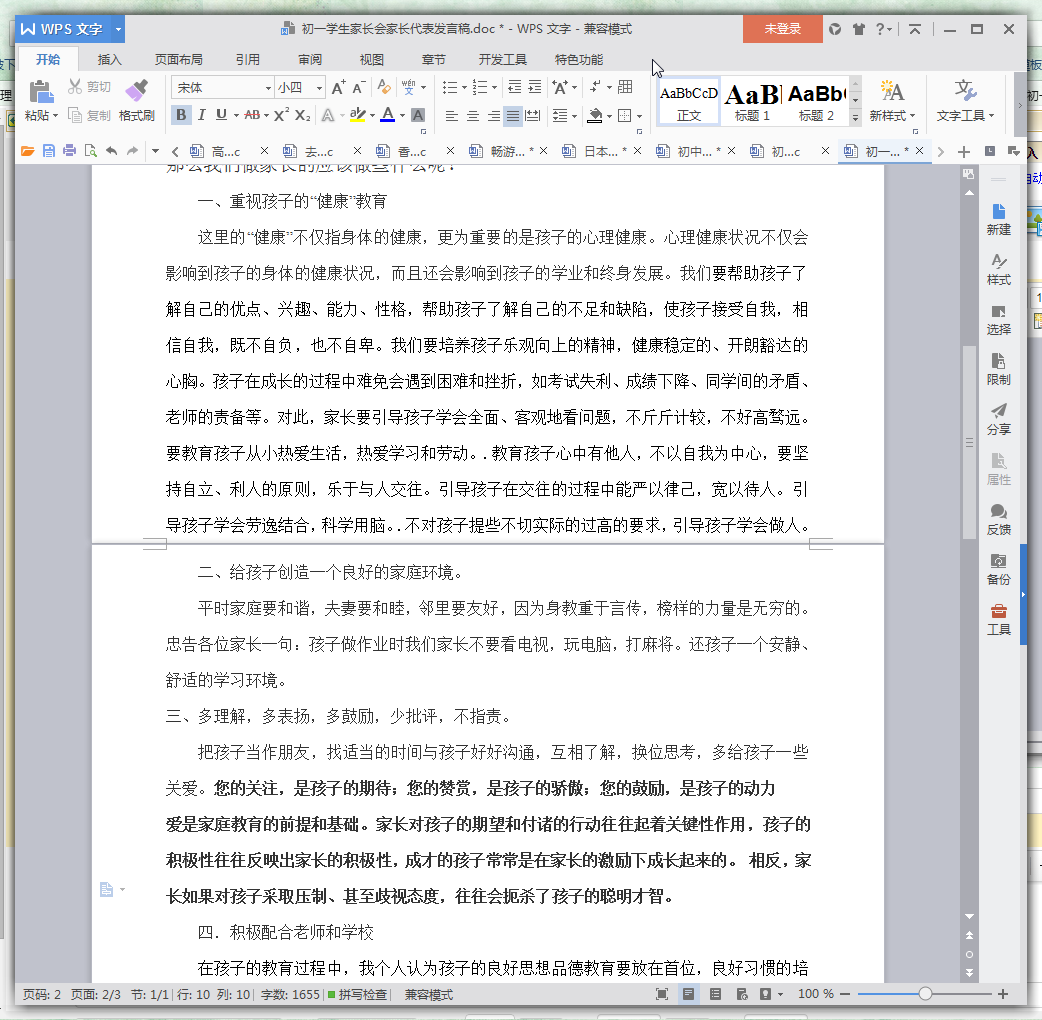Click Spell Check (拼写检查) in status bar
Viewport: 1042px width, 1020px height.
click(x=358, y=995)
